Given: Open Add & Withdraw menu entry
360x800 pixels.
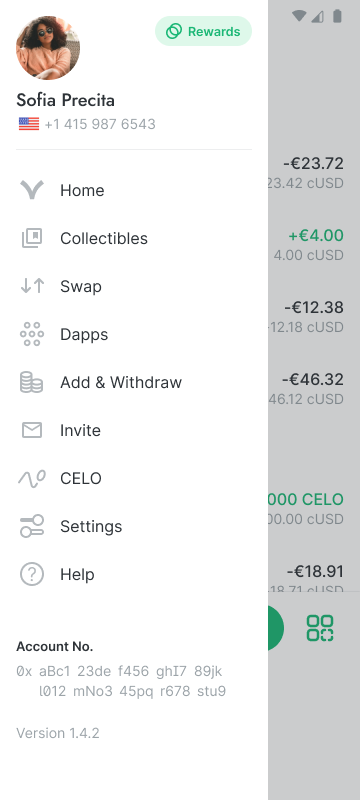Looking at the screenshot, I should 134,382.
